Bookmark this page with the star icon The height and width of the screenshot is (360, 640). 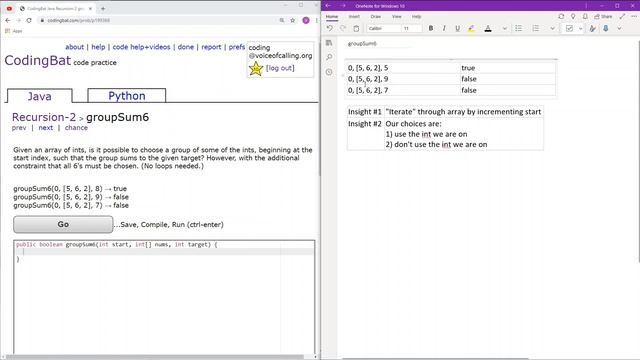293,20
